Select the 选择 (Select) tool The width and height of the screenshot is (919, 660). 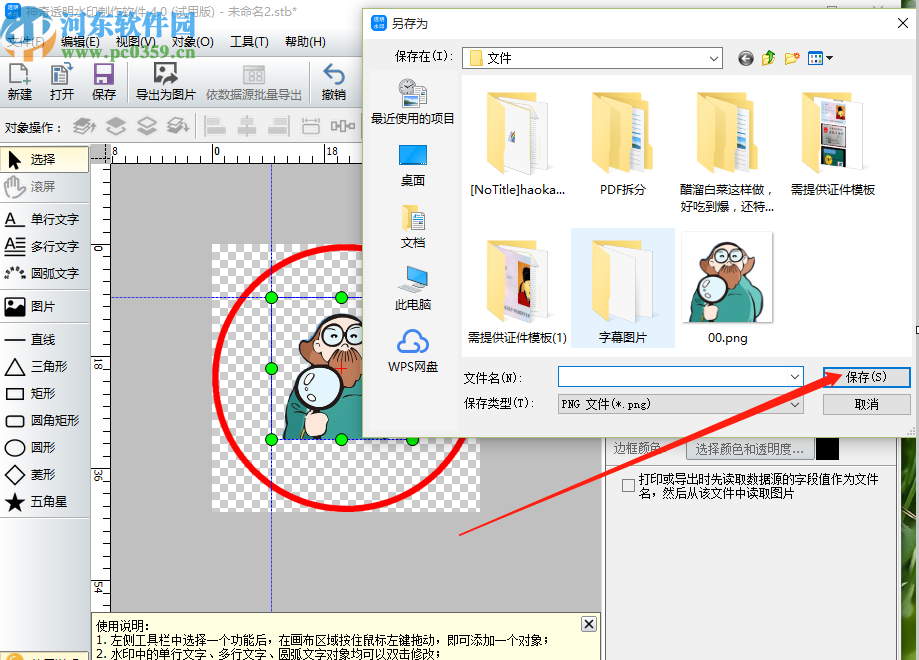(40, 159)
